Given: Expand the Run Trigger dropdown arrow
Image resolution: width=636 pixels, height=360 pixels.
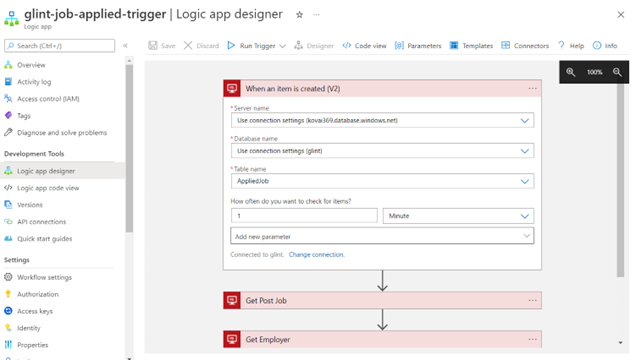Looking at the screenshot, I should pyautogui.click(x=283, y=46).
